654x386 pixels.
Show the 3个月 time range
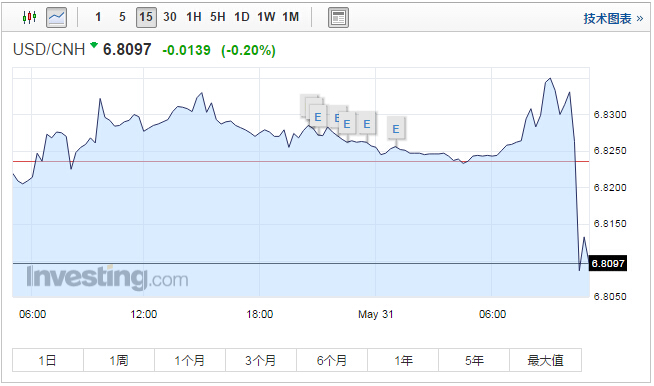click(x=261, y=360)
